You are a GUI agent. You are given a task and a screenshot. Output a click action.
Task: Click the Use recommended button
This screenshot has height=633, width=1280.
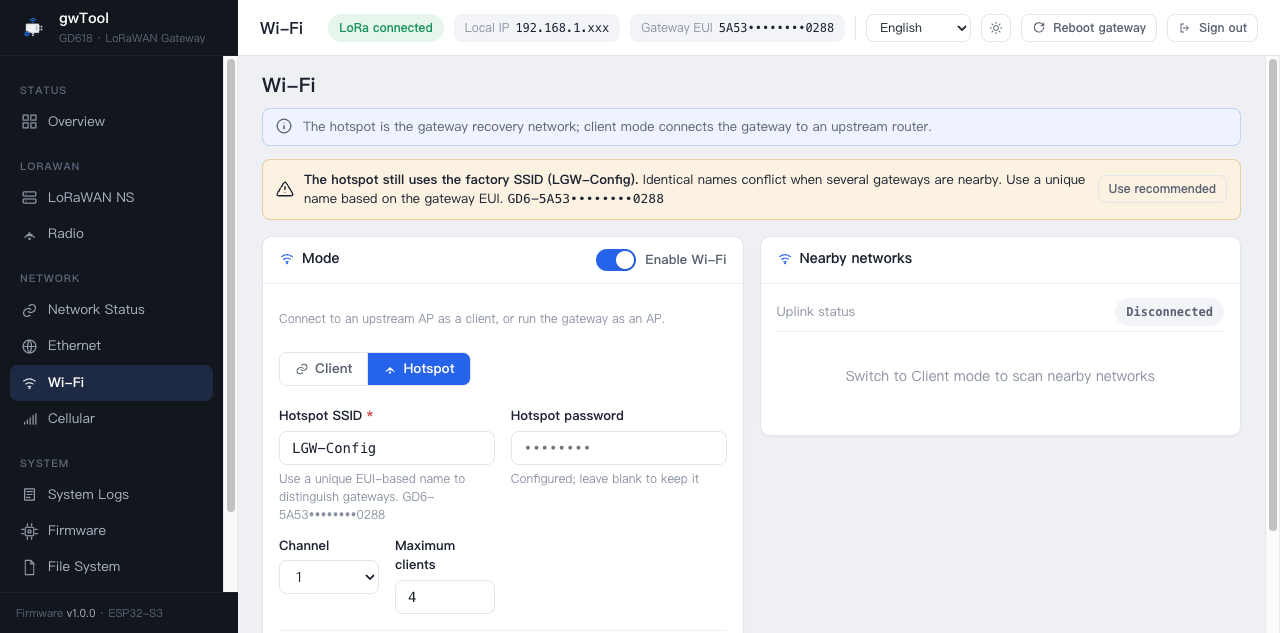(x=1162, y=189)
